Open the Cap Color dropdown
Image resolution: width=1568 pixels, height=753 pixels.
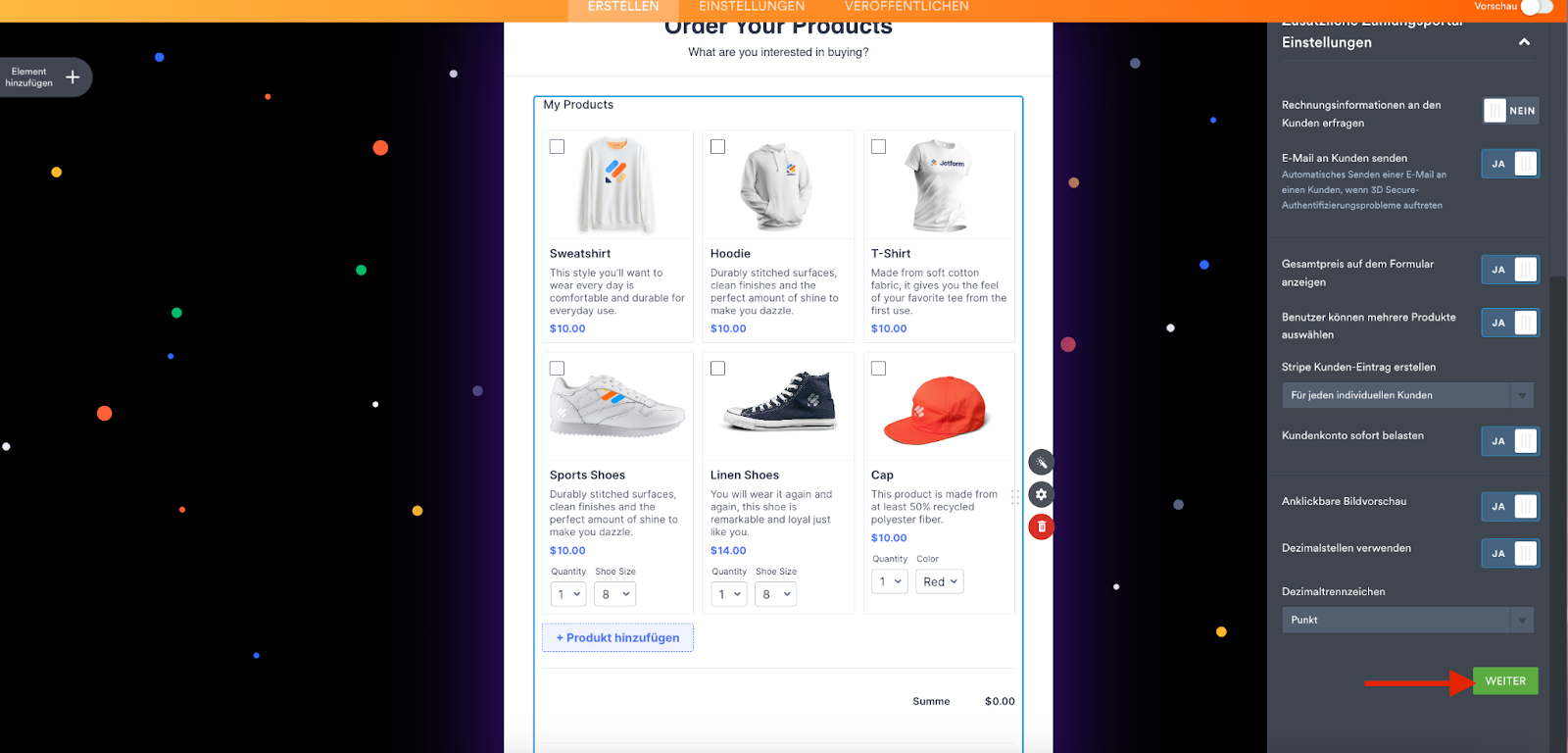[x=940, y=581]
